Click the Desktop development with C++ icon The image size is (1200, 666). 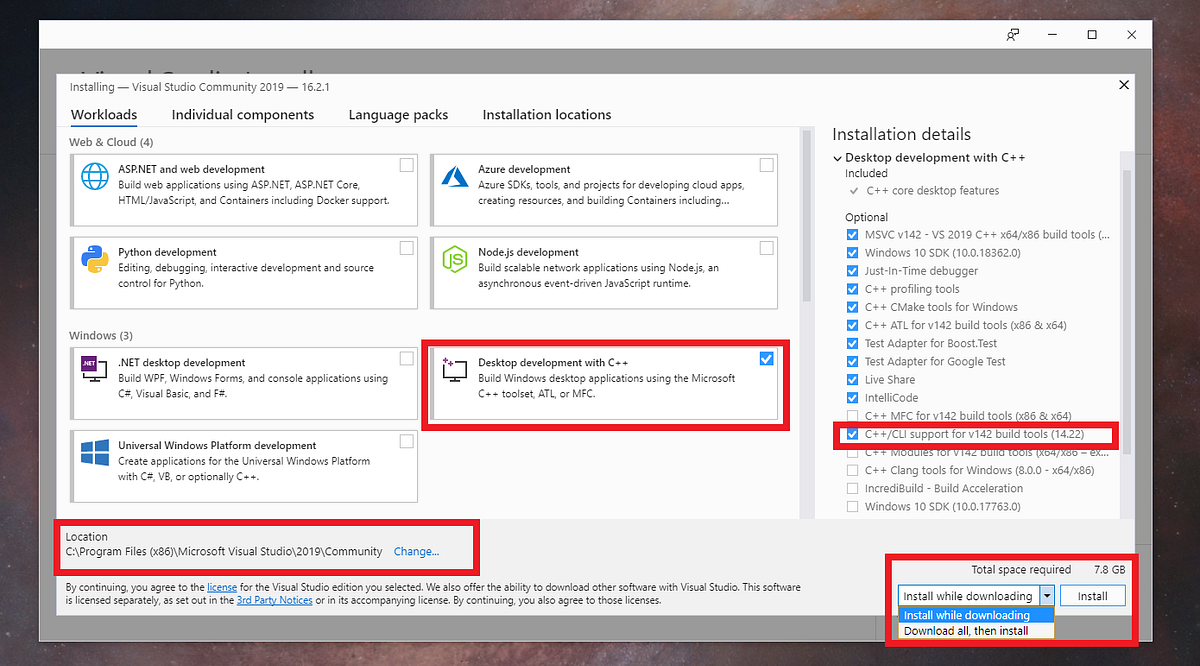[455, 369]
